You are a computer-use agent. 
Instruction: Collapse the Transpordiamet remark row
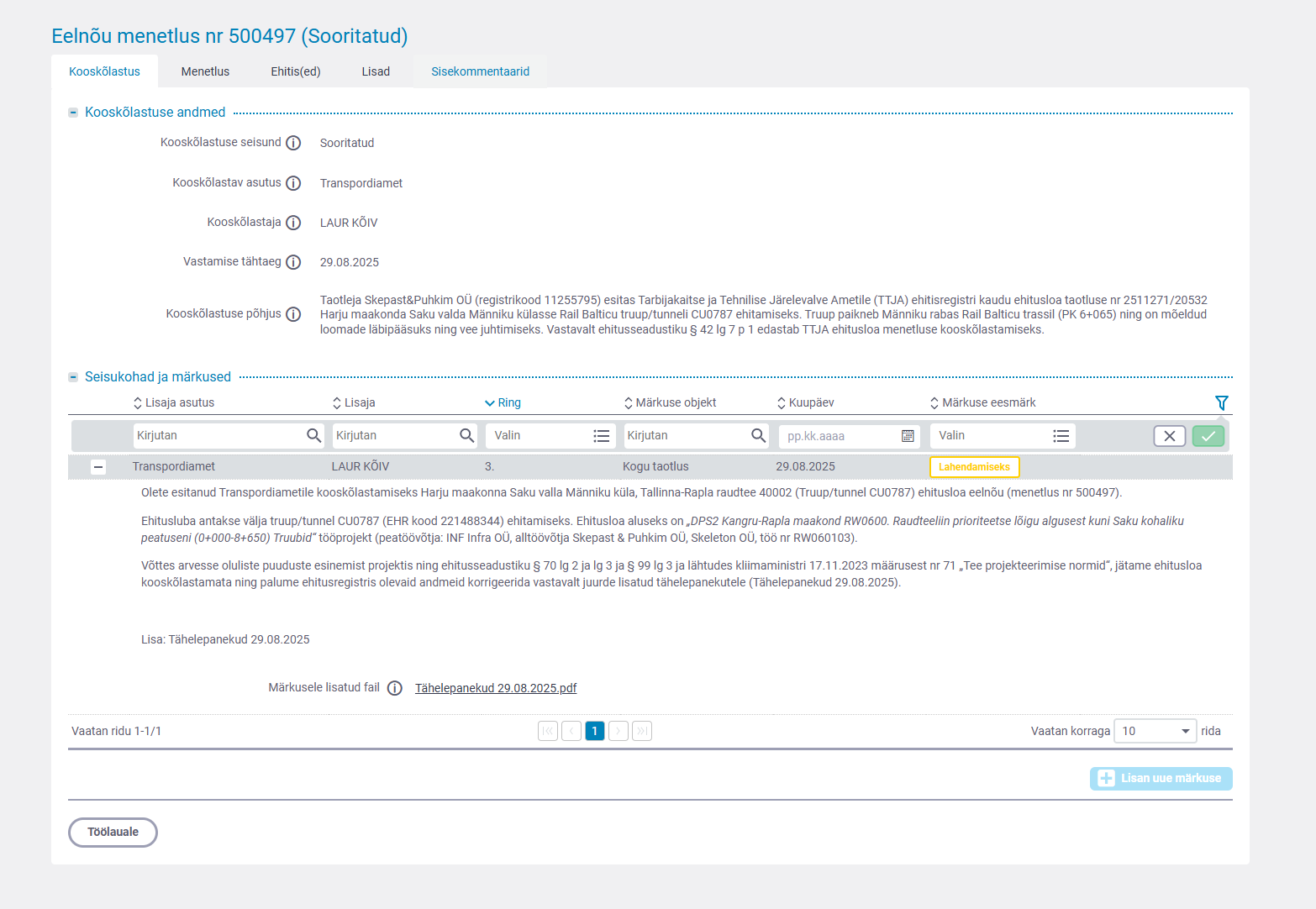98,467
